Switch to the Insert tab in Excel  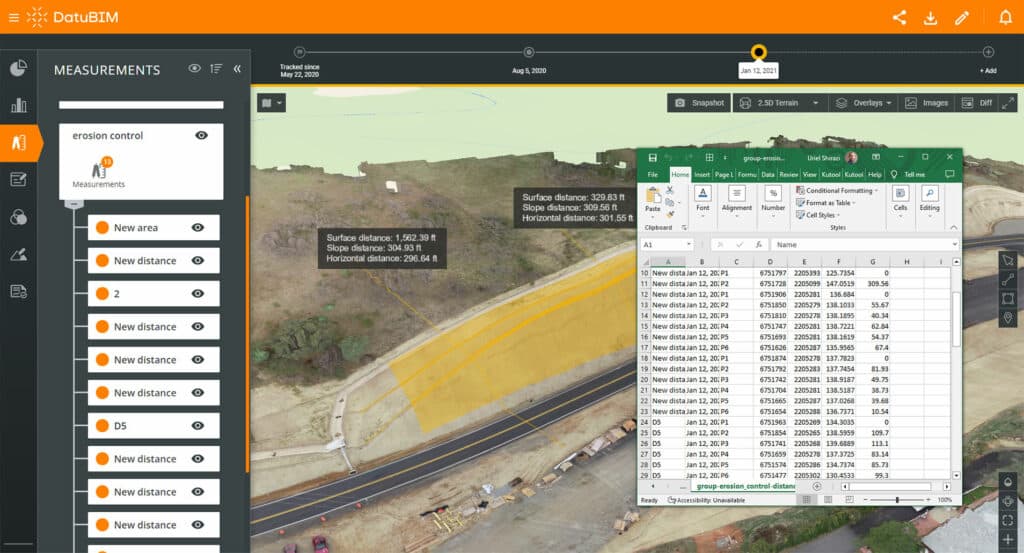702,174
